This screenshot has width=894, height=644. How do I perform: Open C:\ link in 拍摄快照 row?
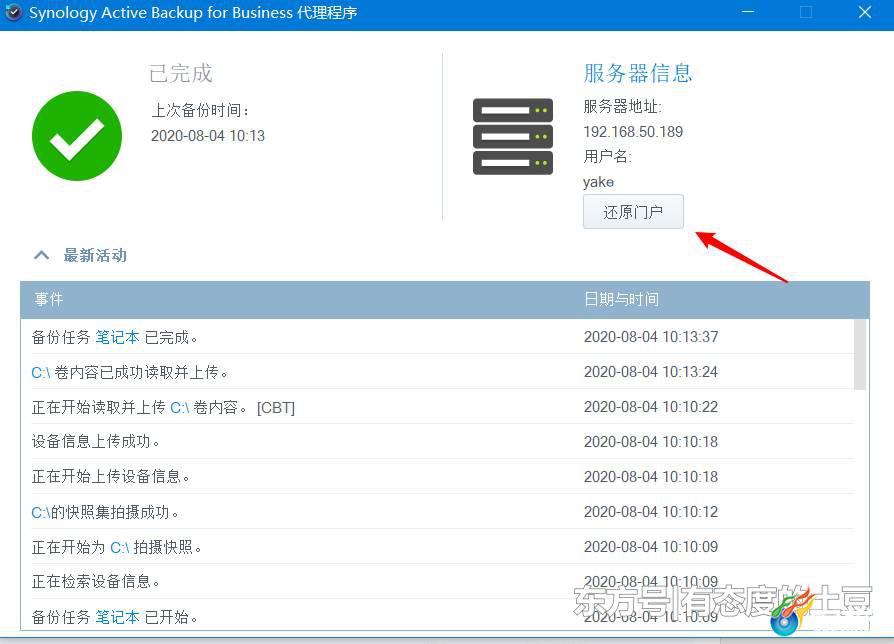(120, 548)
